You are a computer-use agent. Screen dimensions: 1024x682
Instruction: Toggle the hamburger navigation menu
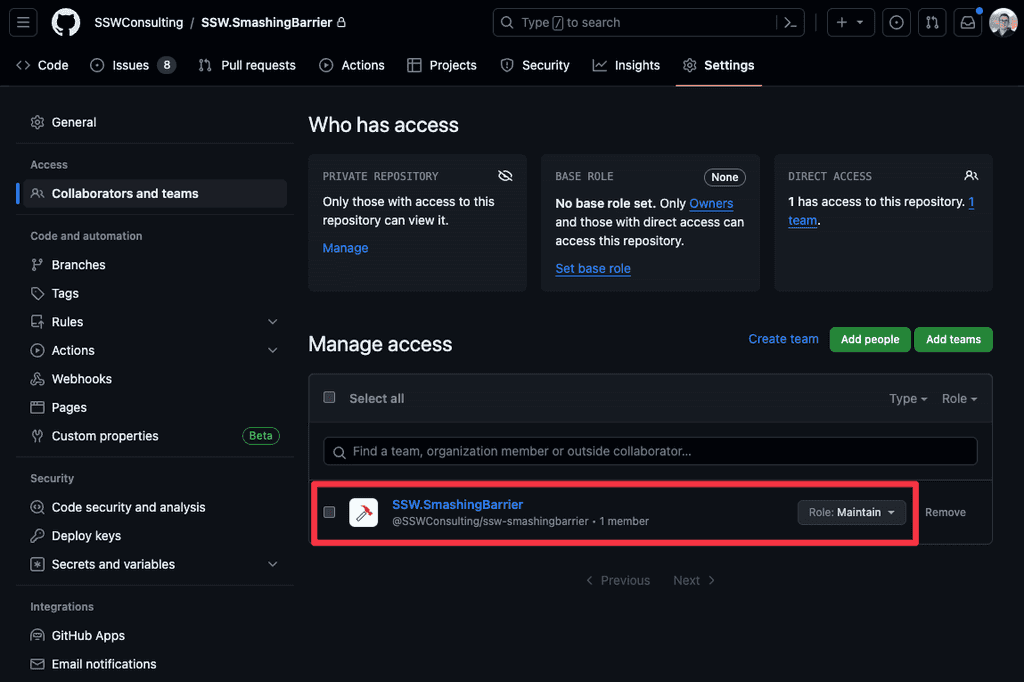point(22,22)
